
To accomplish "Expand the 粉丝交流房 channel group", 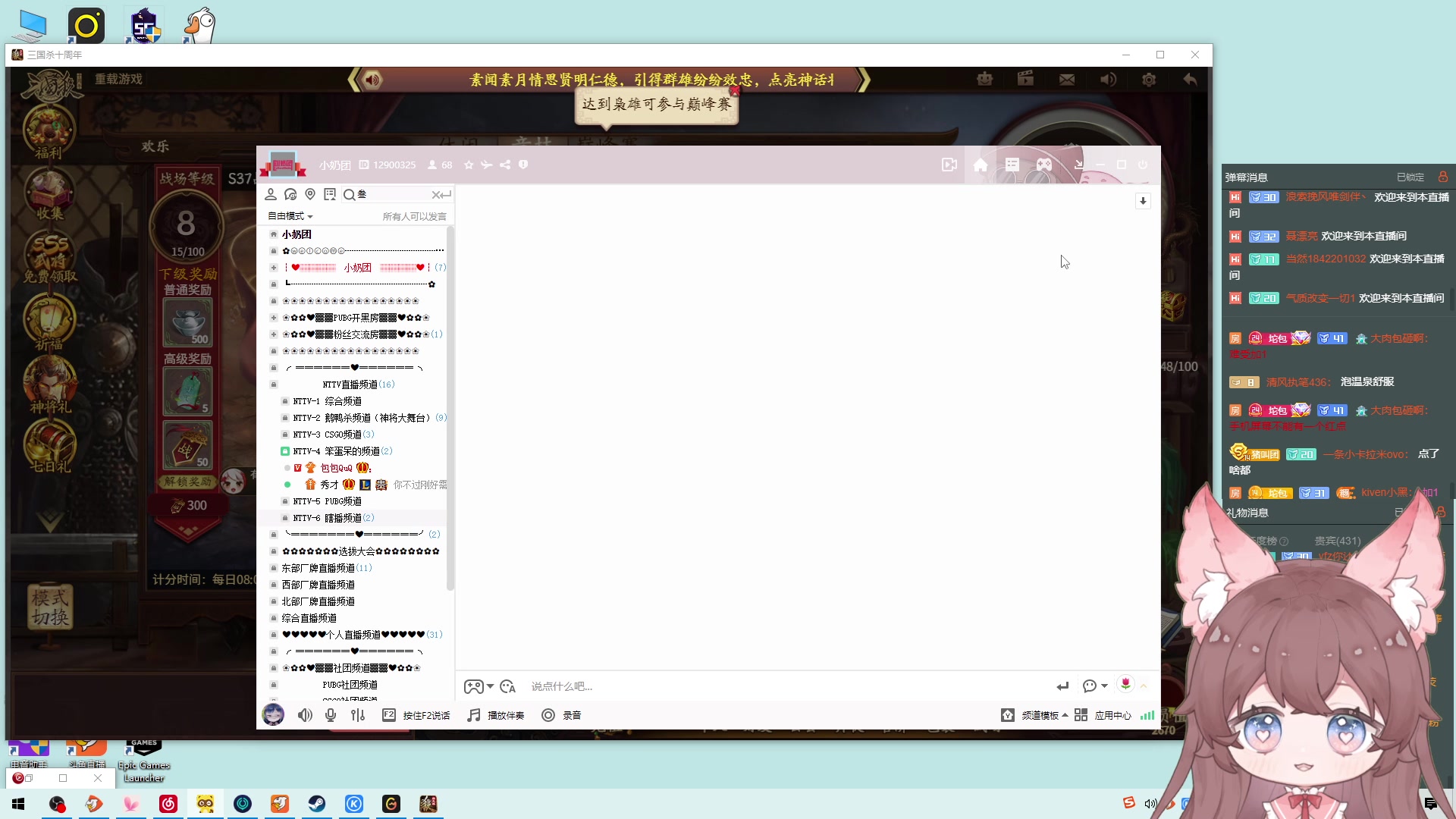I will click(x=274, y=334).
